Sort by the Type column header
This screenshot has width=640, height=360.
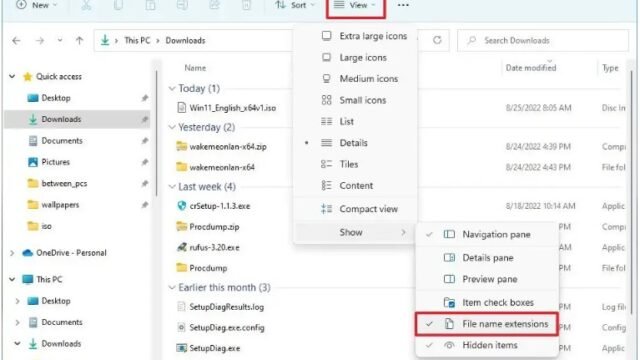click(610, 68)
